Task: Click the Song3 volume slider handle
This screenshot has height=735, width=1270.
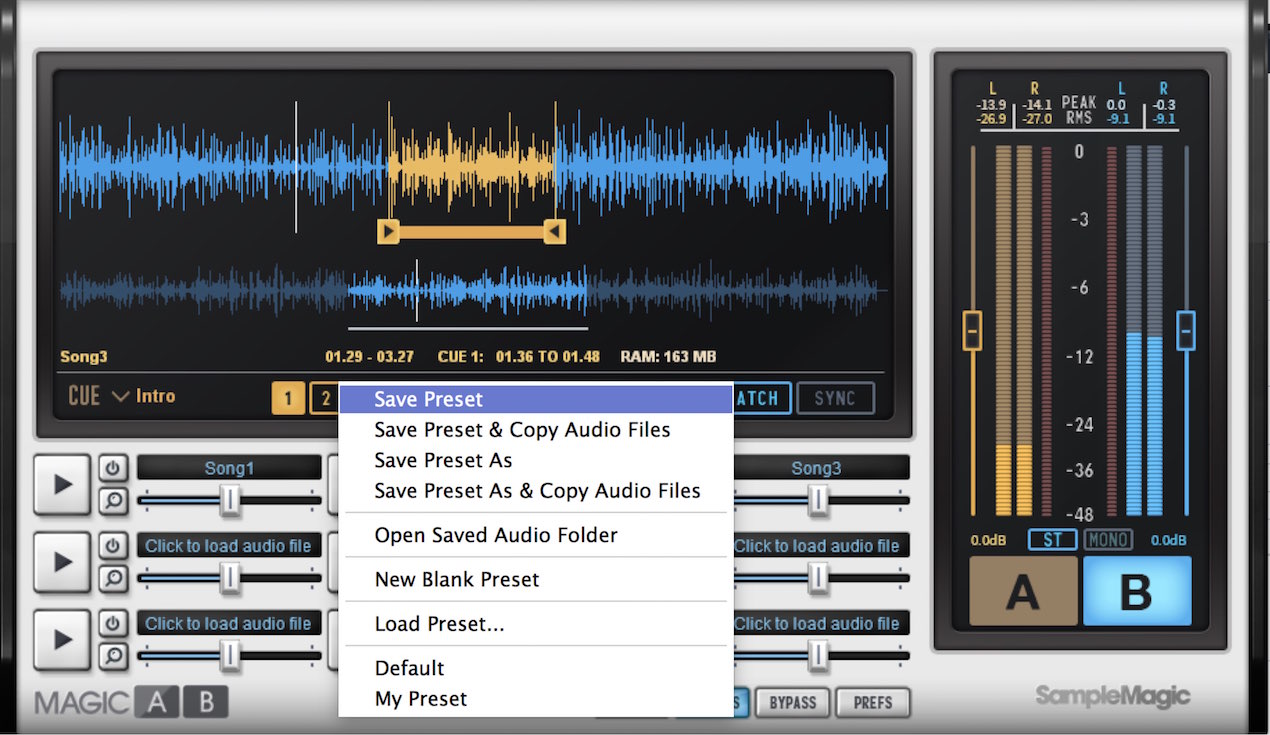Action: tap(819, 500)
